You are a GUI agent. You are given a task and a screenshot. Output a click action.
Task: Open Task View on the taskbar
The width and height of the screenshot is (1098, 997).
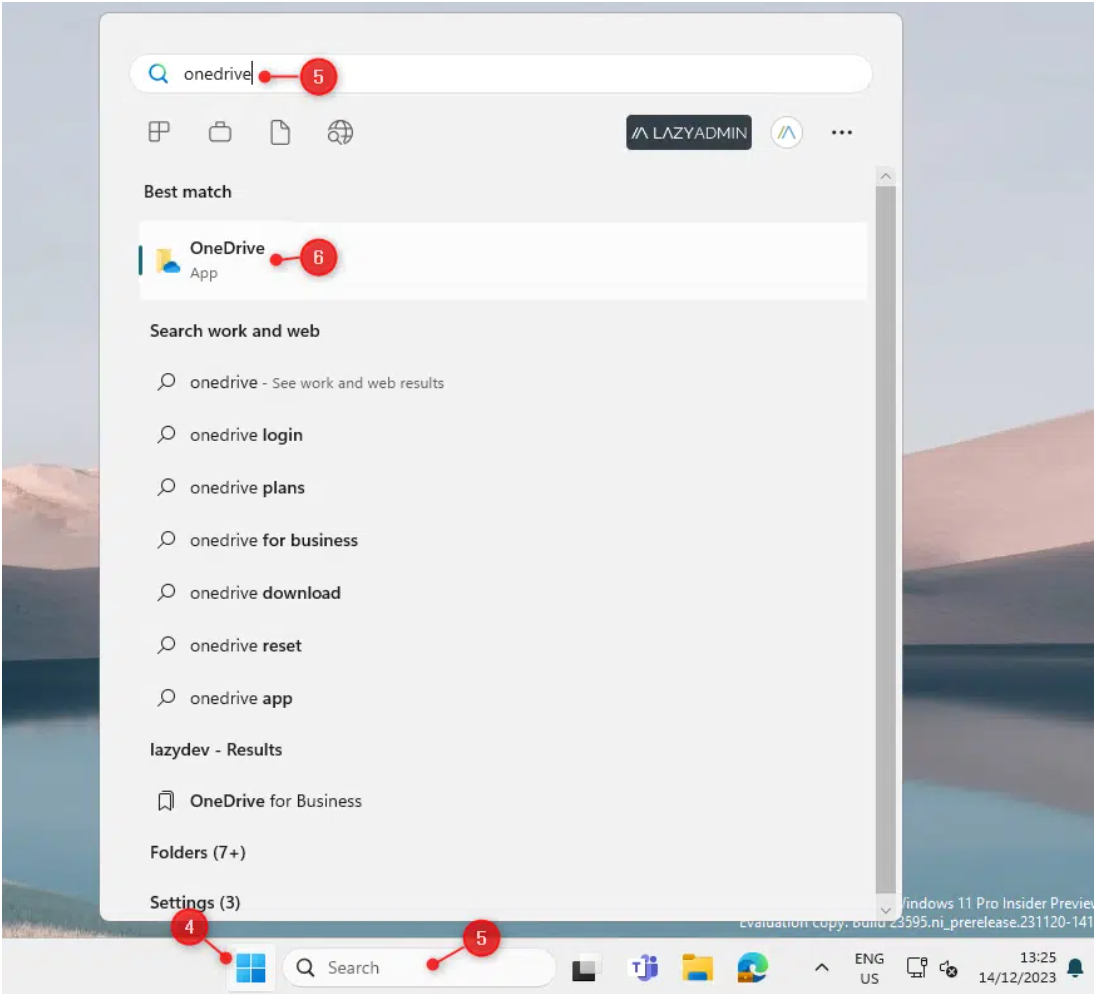(585, 968)
